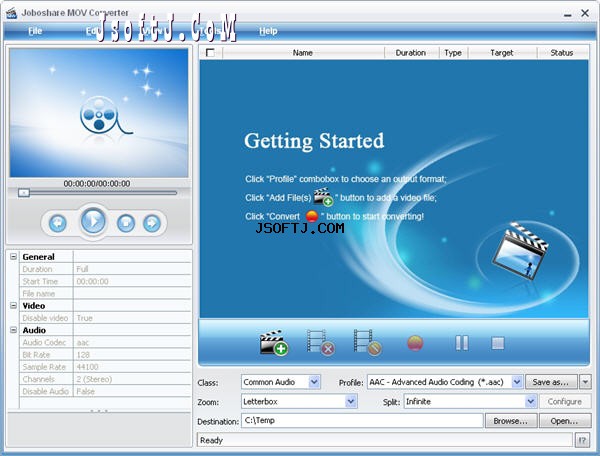Click the Clear list filmstrip icon
The height and width of the screenshot is (456, 600).
(x=368, y=342)
